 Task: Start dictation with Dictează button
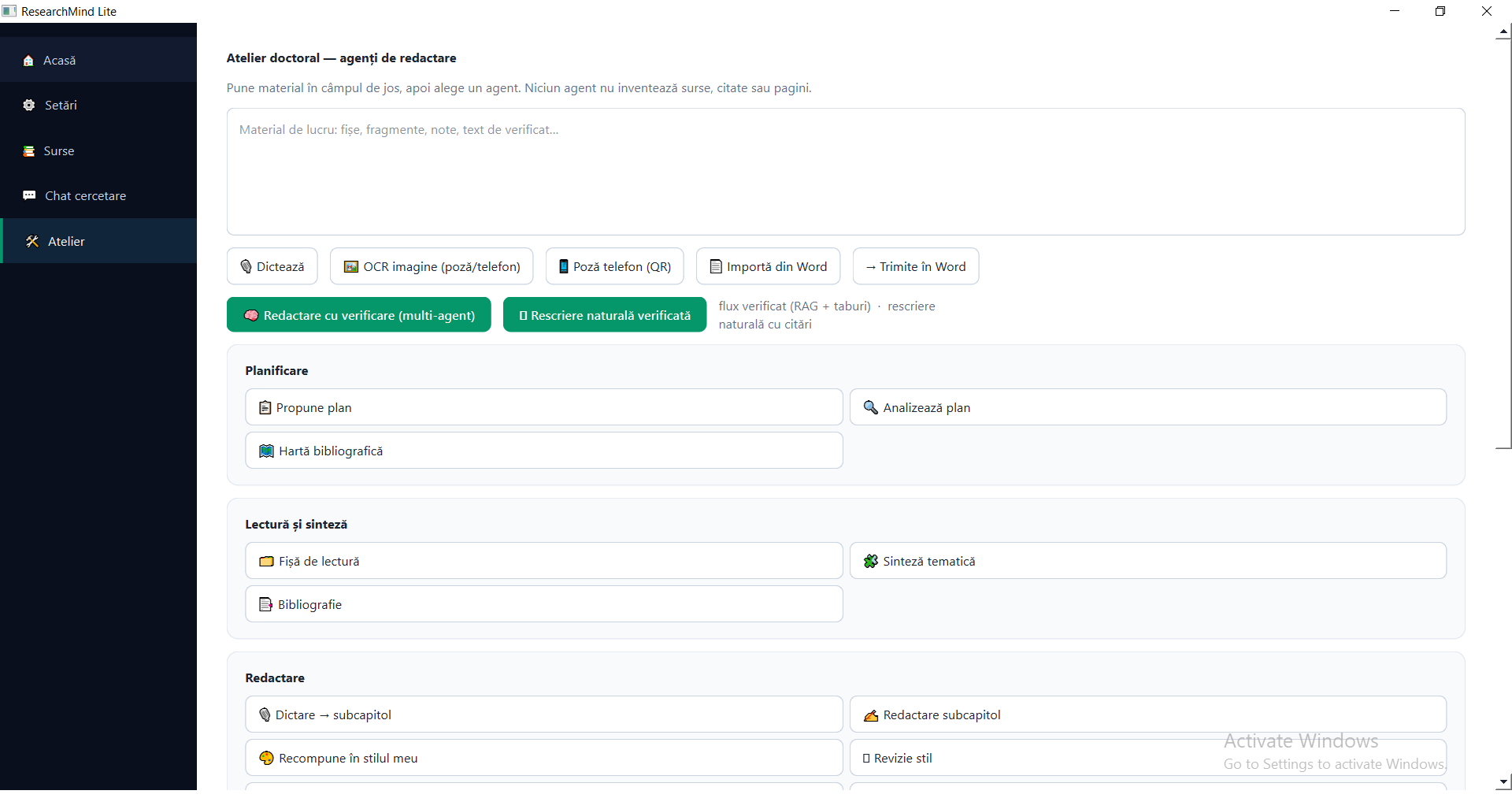272,266
